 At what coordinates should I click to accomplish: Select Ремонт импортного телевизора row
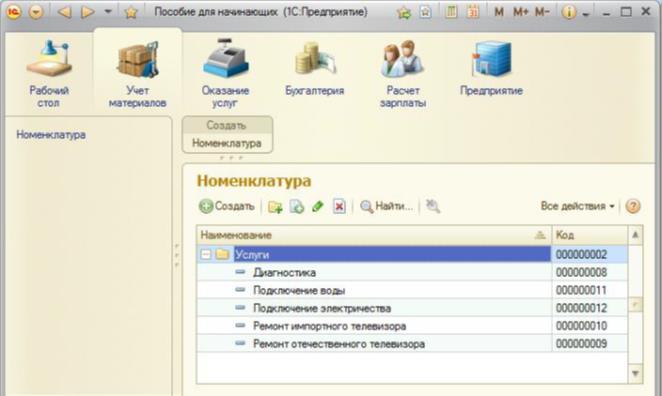pos(412,325)
